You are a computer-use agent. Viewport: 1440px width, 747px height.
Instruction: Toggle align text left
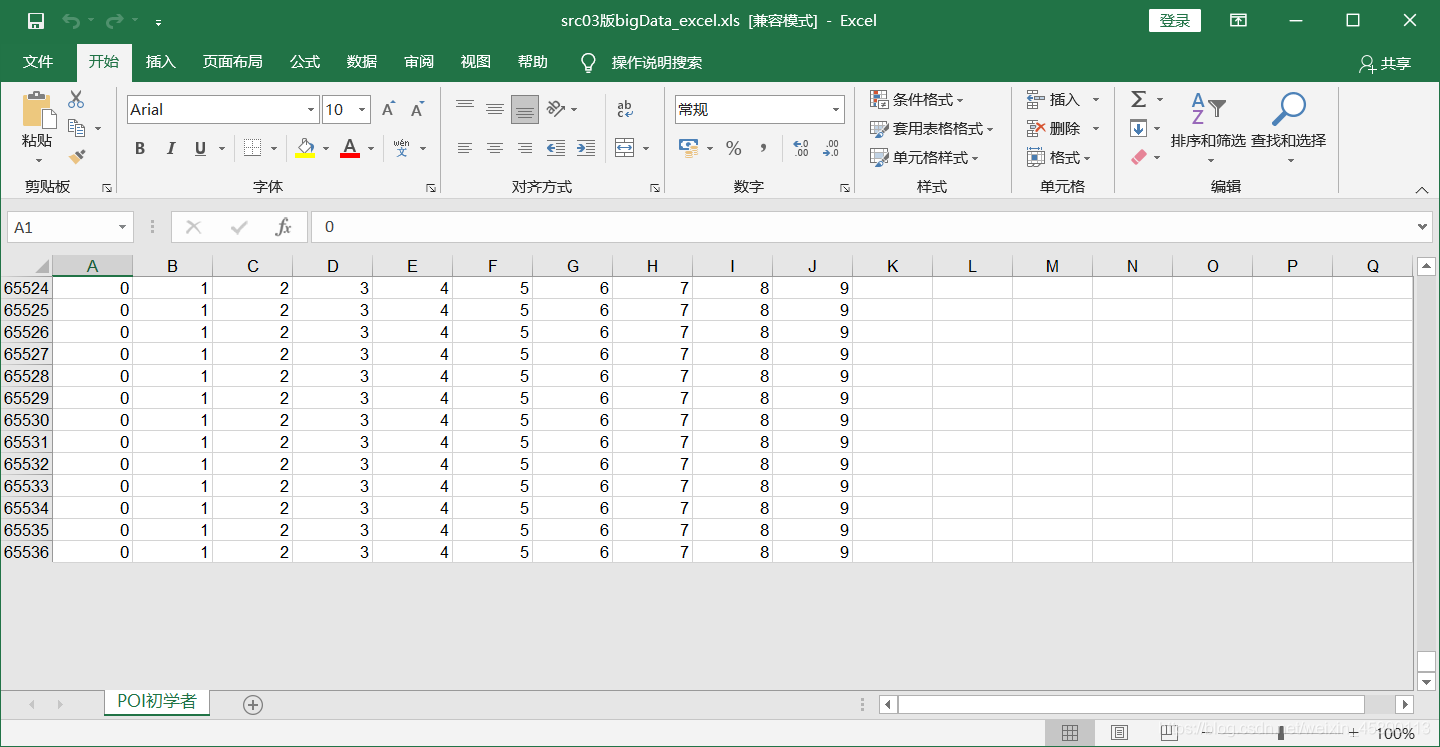tap(465, 149)
